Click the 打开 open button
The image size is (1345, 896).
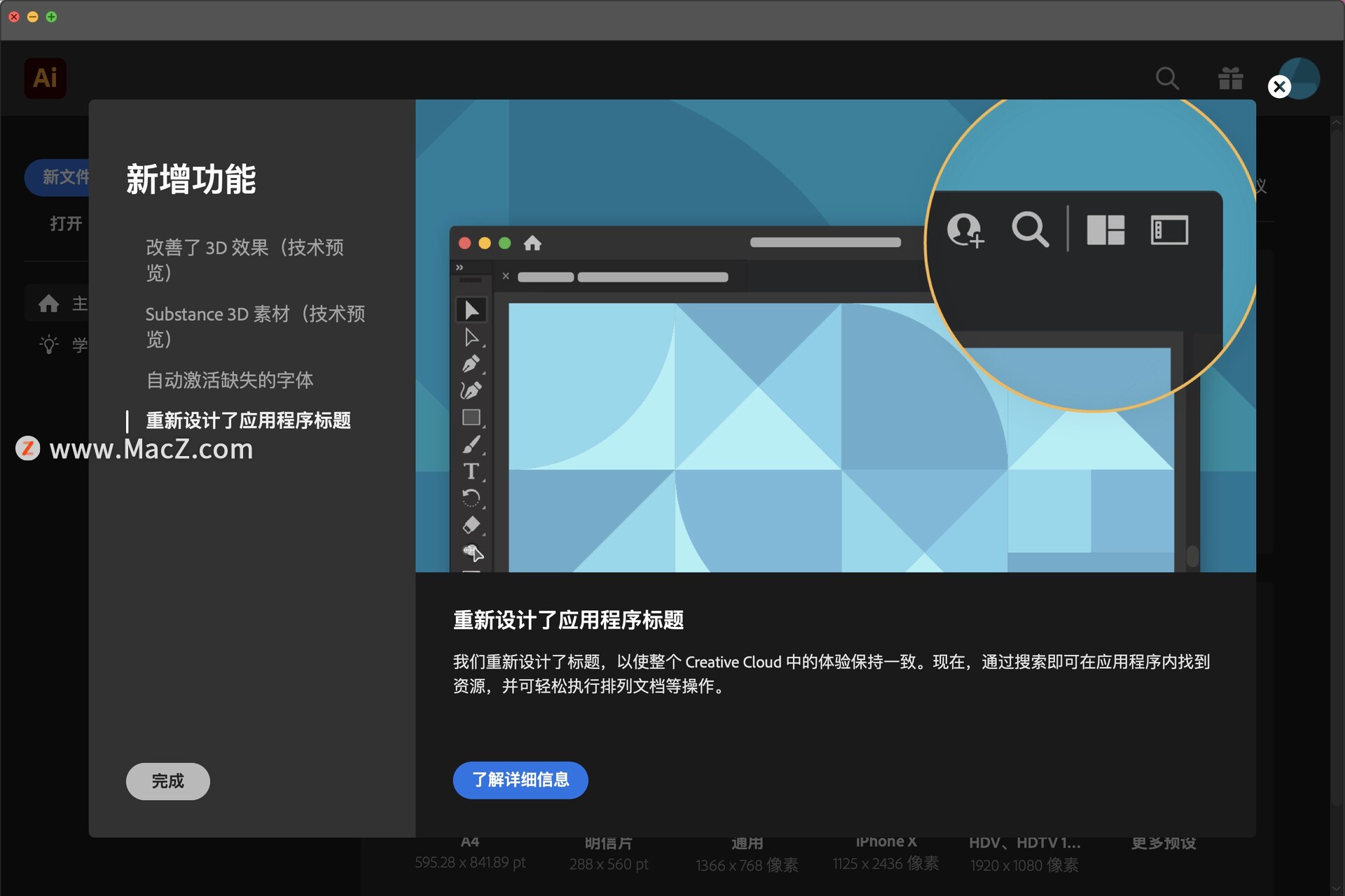point(66,223)
